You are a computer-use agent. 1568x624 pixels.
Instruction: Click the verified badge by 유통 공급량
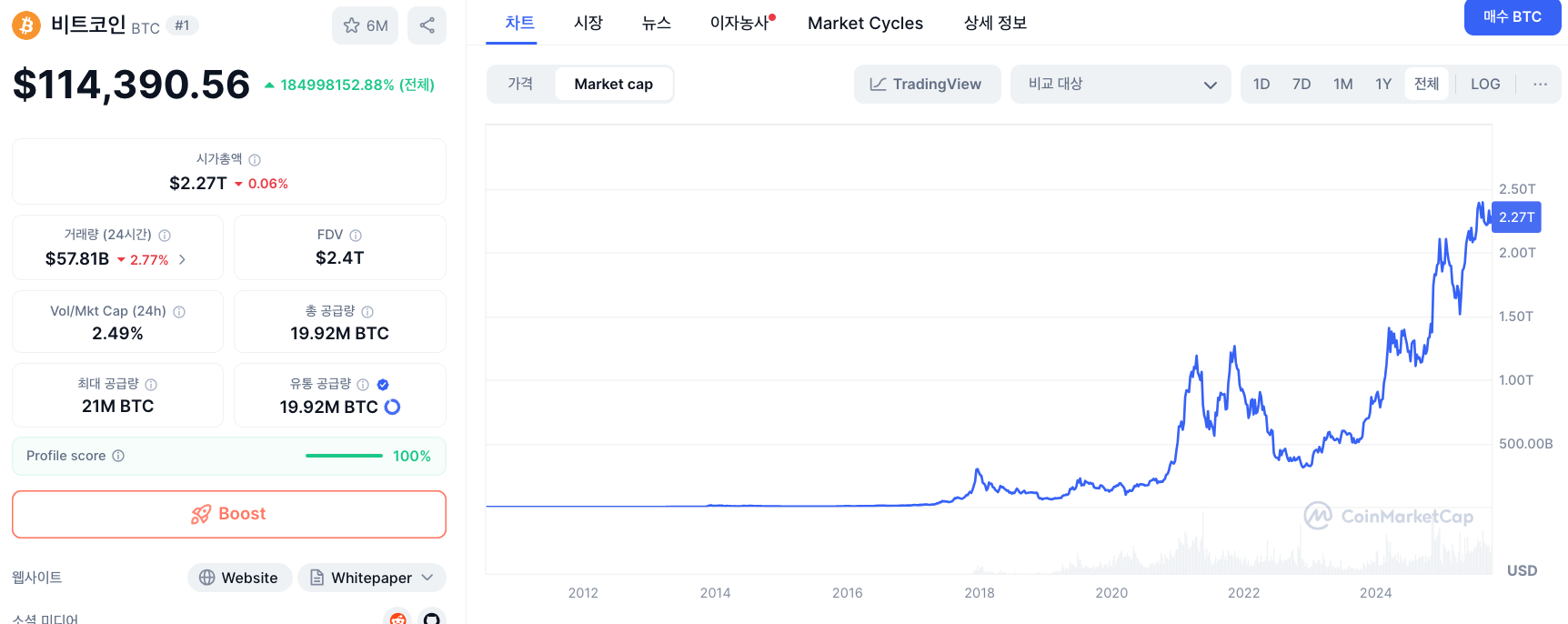pyautogui.click(x=383, y=384)
